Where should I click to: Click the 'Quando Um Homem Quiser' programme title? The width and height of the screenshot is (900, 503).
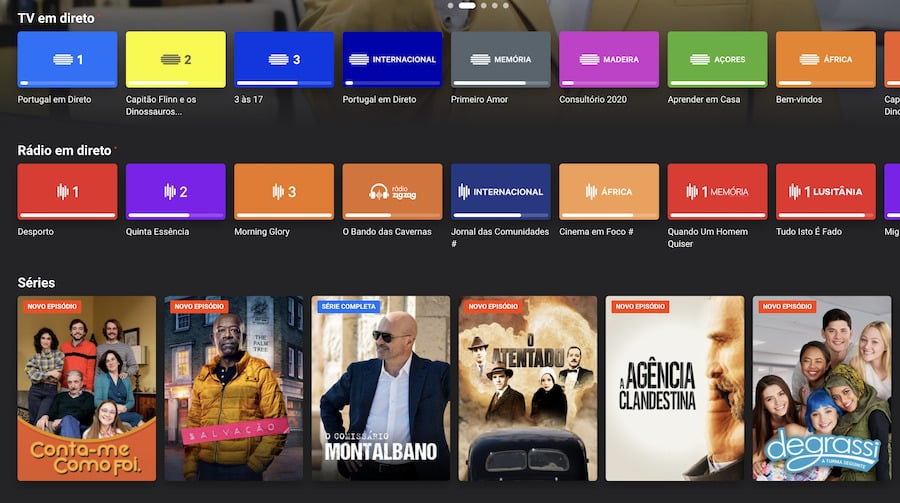coord(708,237)
